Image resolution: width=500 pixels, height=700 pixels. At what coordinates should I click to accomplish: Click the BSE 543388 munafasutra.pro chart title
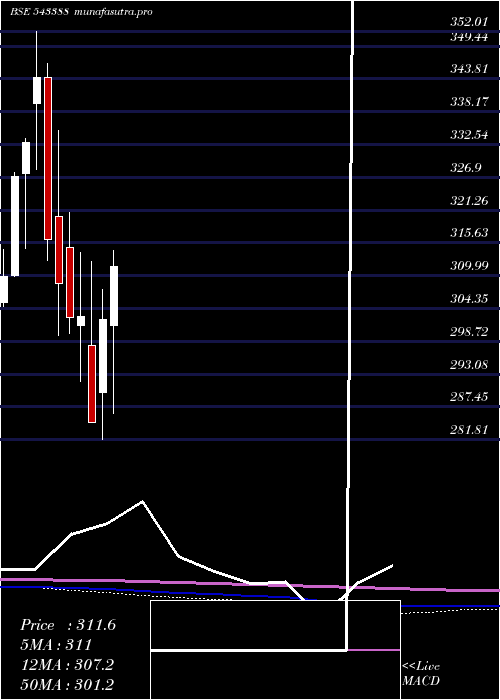click(x=82, y=12)
